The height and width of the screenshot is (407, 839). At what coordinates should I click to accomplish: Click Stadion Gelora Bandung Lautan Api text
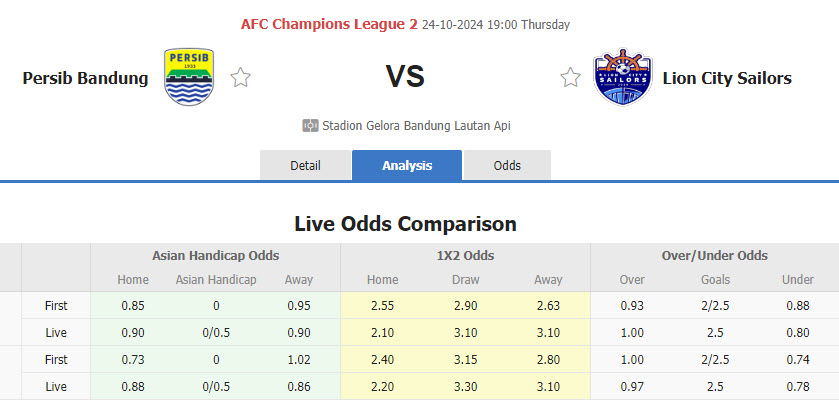point(416,126)
